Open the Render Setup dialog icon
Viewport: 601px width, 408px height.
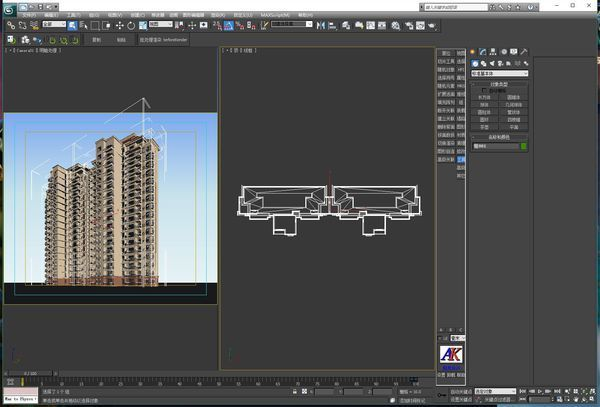(x=409, y=26)
